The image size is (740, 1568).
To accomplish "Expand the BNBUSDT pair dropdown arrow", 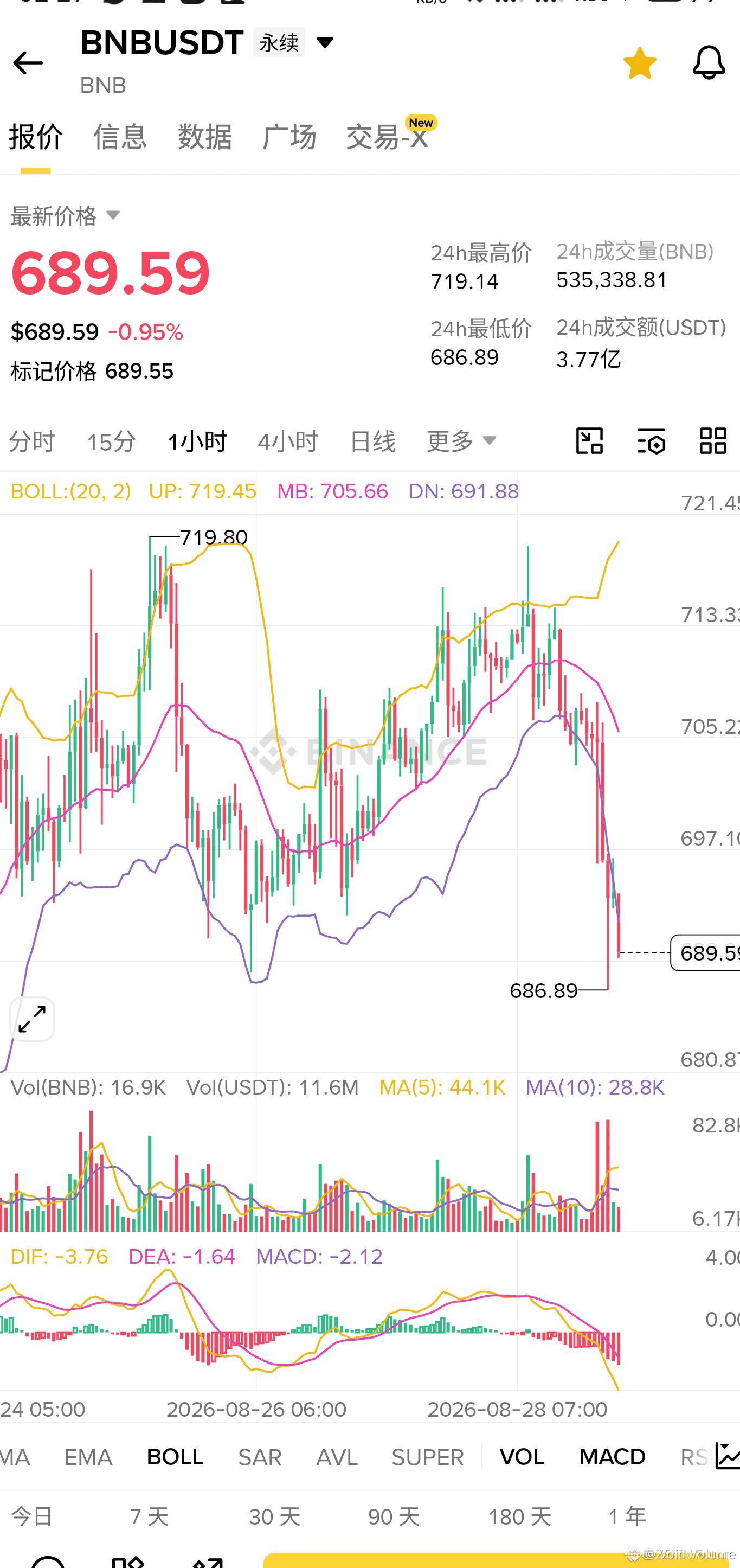I will (x=325, y=42).
